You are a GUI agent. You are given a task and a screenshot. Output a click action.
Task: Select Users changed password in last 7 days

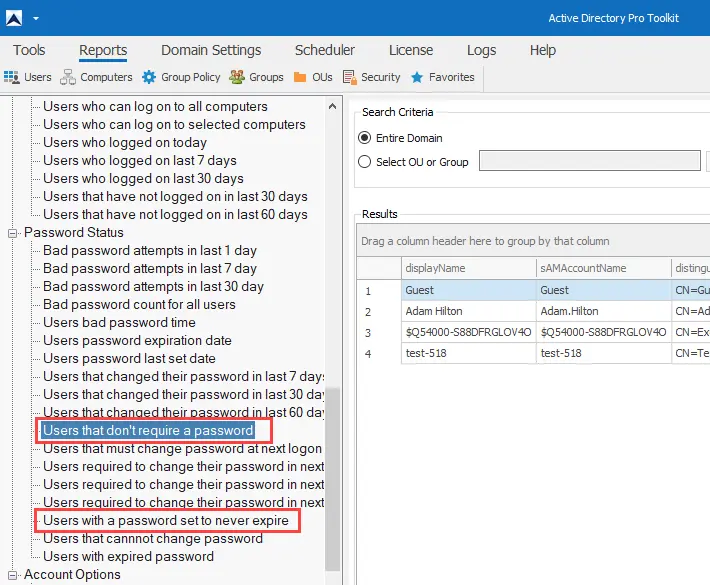[x=183, y=377]
